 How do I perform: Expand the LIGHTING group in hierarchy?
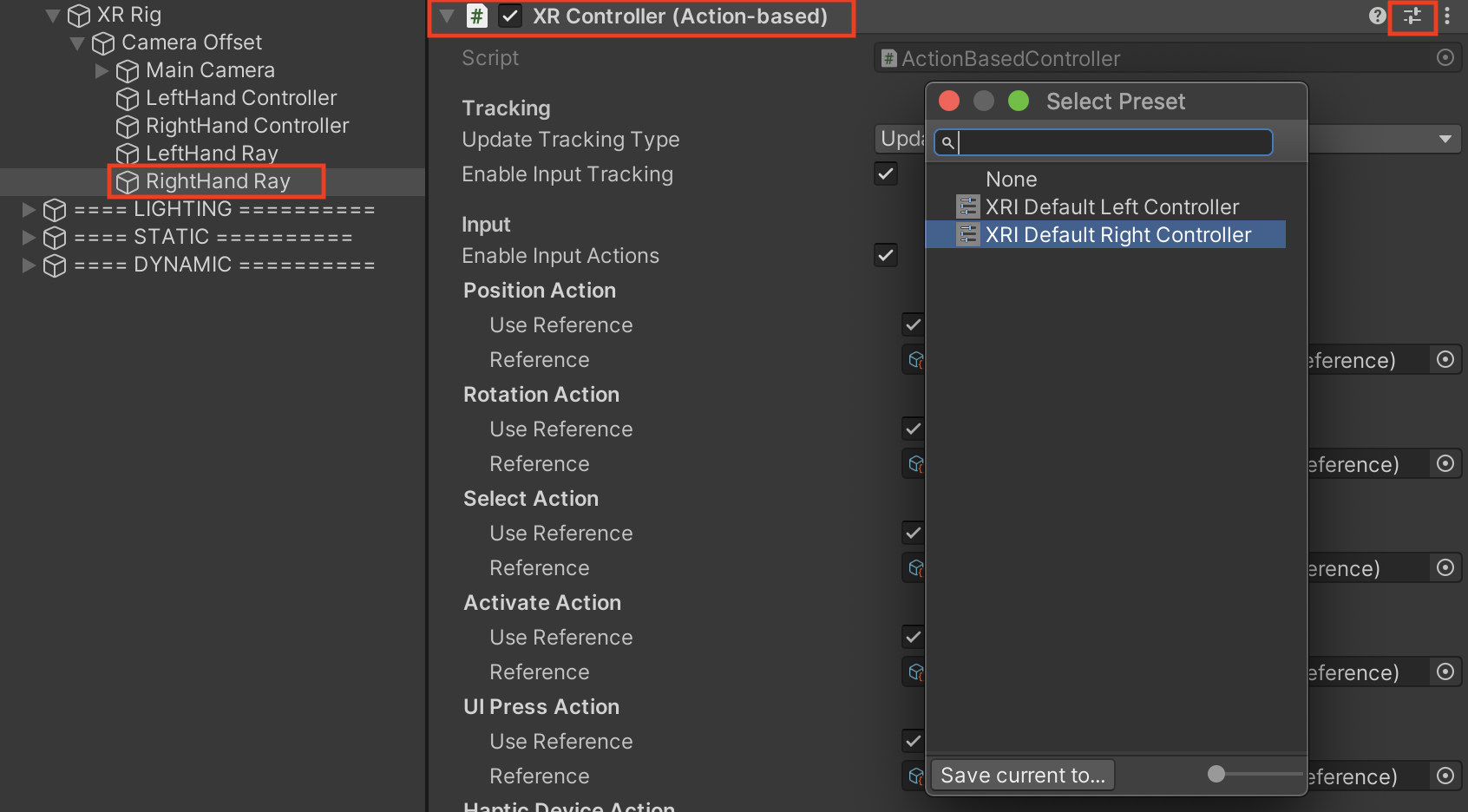[29, 210]
